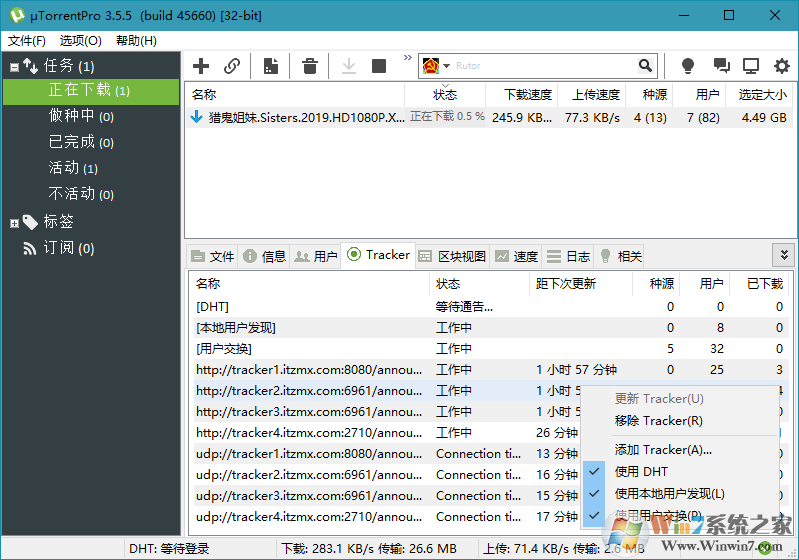Expand the toolbar overflow chevron

[x=407, y=58]
